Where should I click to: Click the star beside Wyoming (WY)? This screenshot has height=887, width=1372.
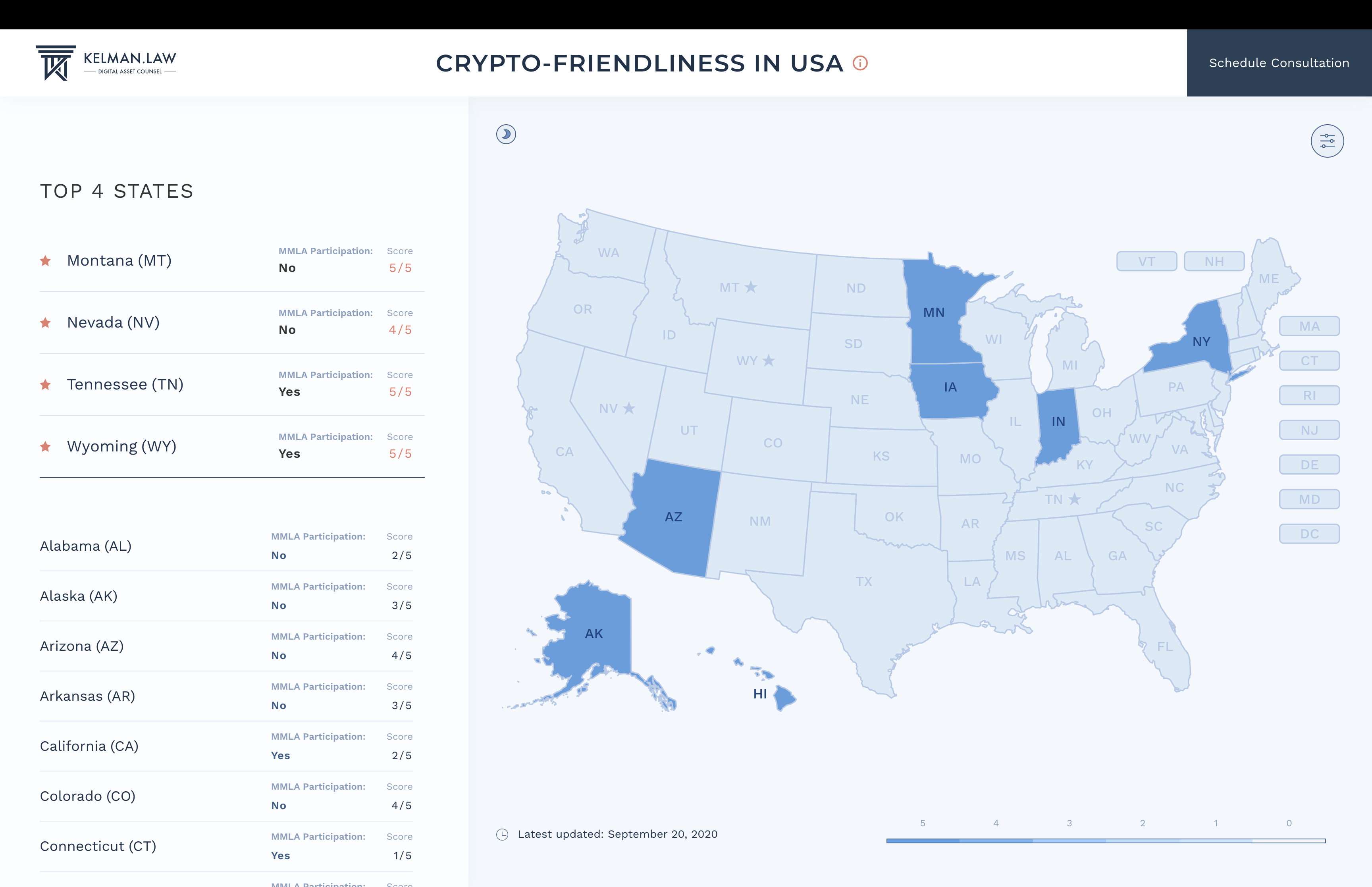pos(46,446)
